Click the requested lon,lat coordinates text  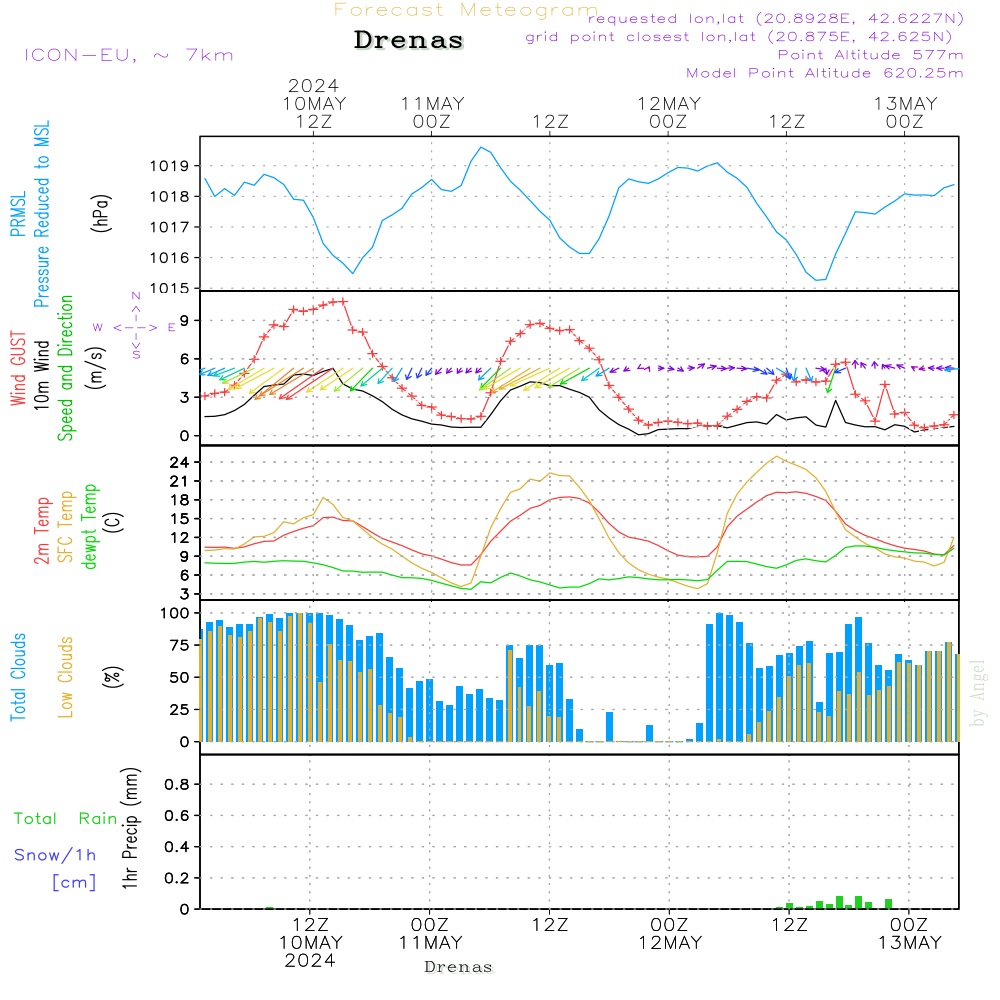[x=776, y=18]
